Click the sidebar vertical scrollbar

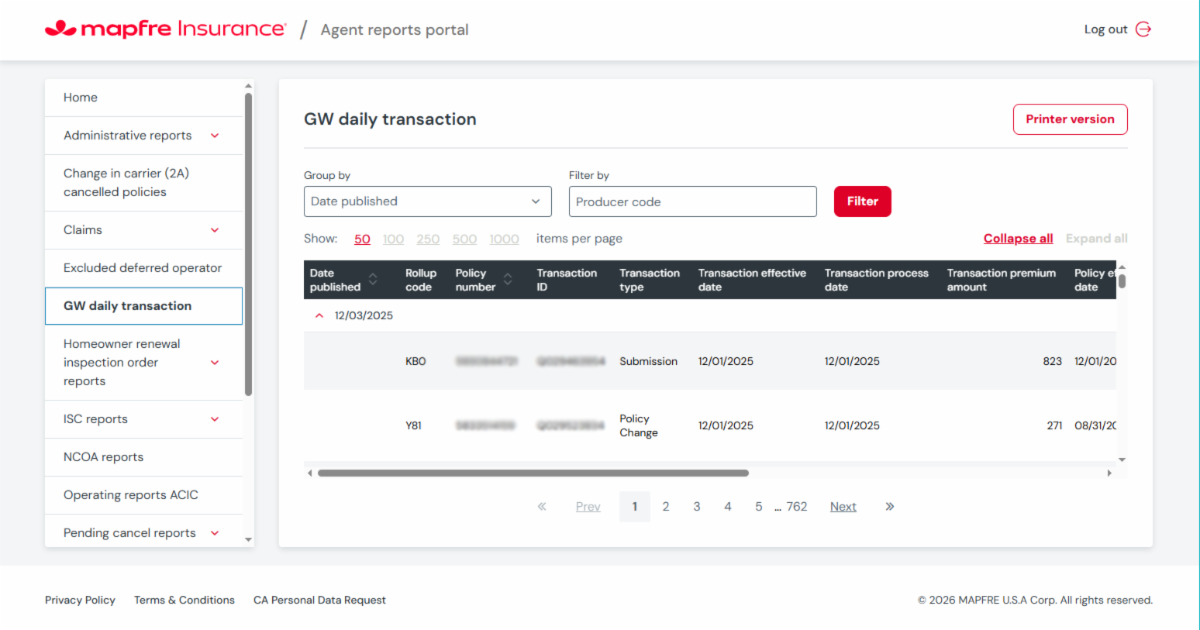tap(248, 245)
